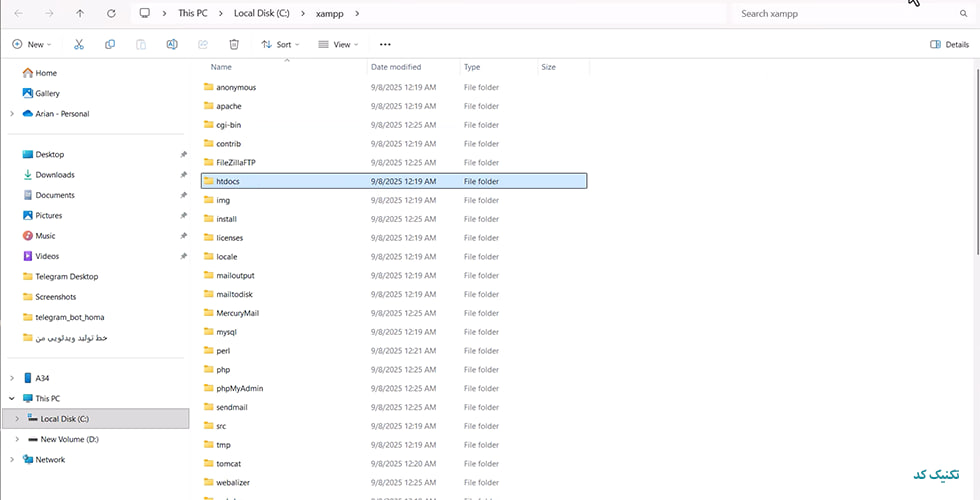The height and width of the screenshot is (500, 980).
Task: Click xampp in the breadcrumb path
Action: tap(329, 13)
